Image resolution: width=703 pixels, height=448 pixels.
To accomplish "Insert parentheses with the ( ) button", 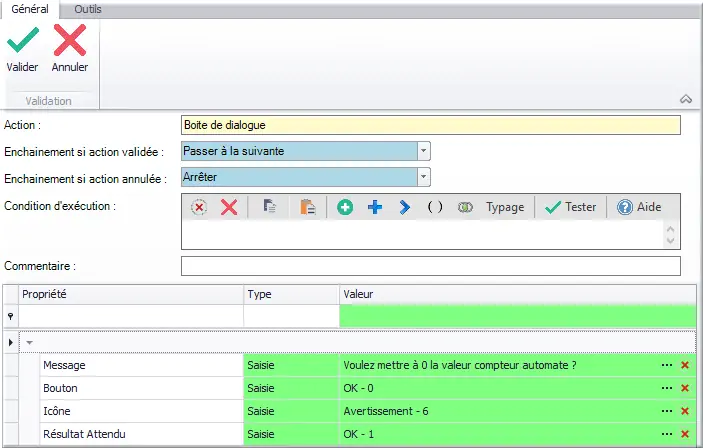I will point(434,207).
